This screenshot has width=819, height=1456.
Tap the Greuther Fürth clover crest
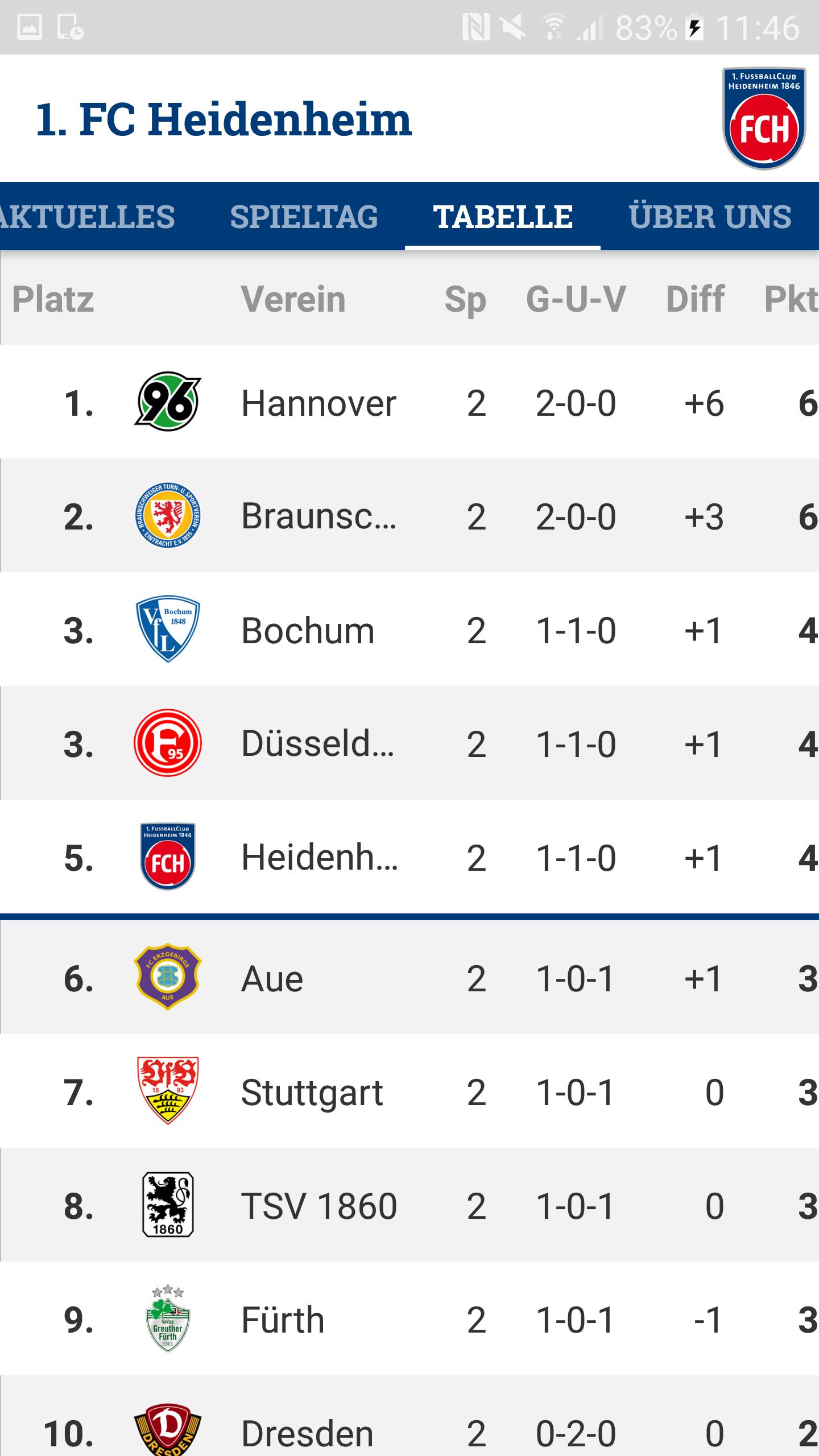coord(168,1319)
